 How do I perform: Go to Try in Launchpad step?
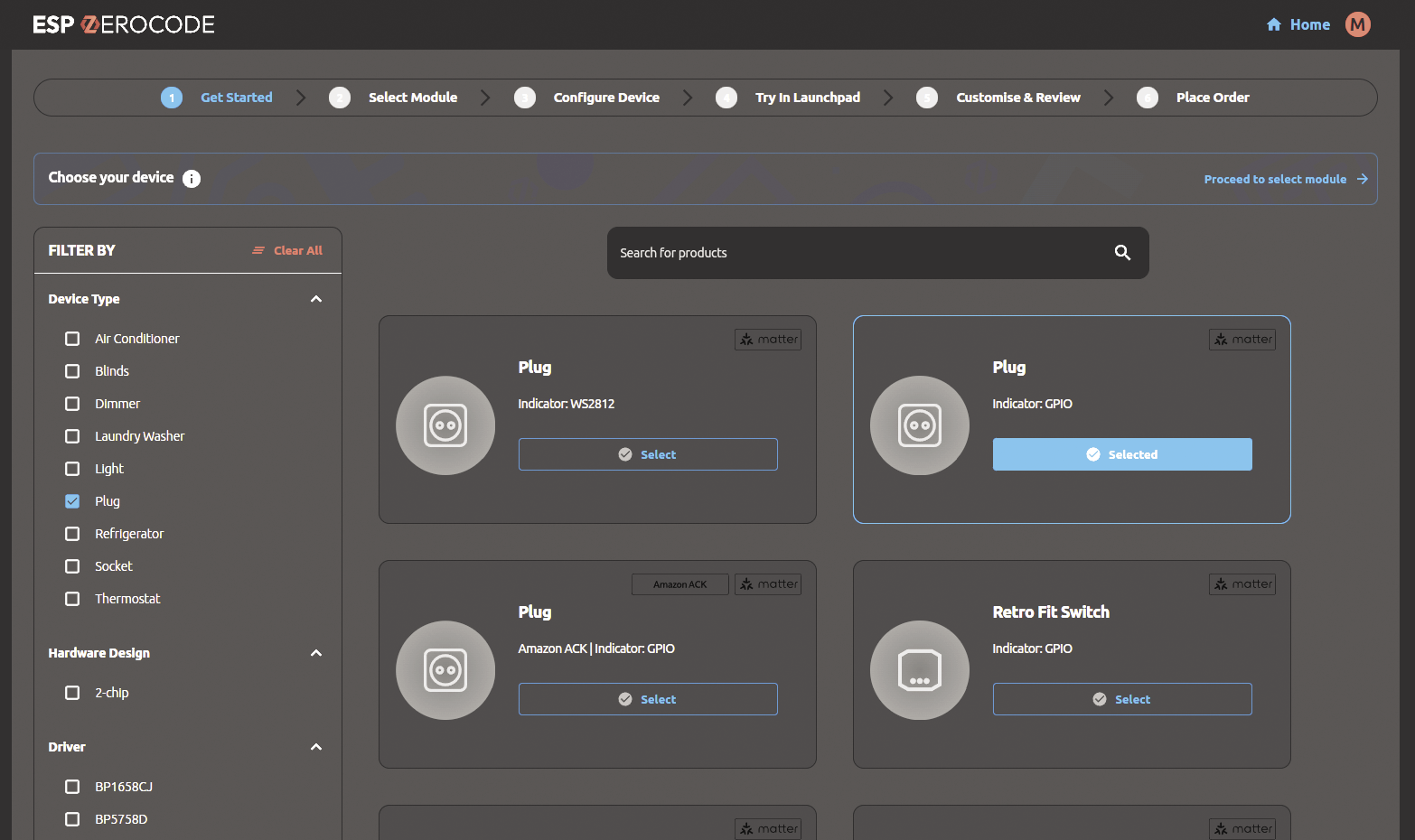tap(808, 98)
